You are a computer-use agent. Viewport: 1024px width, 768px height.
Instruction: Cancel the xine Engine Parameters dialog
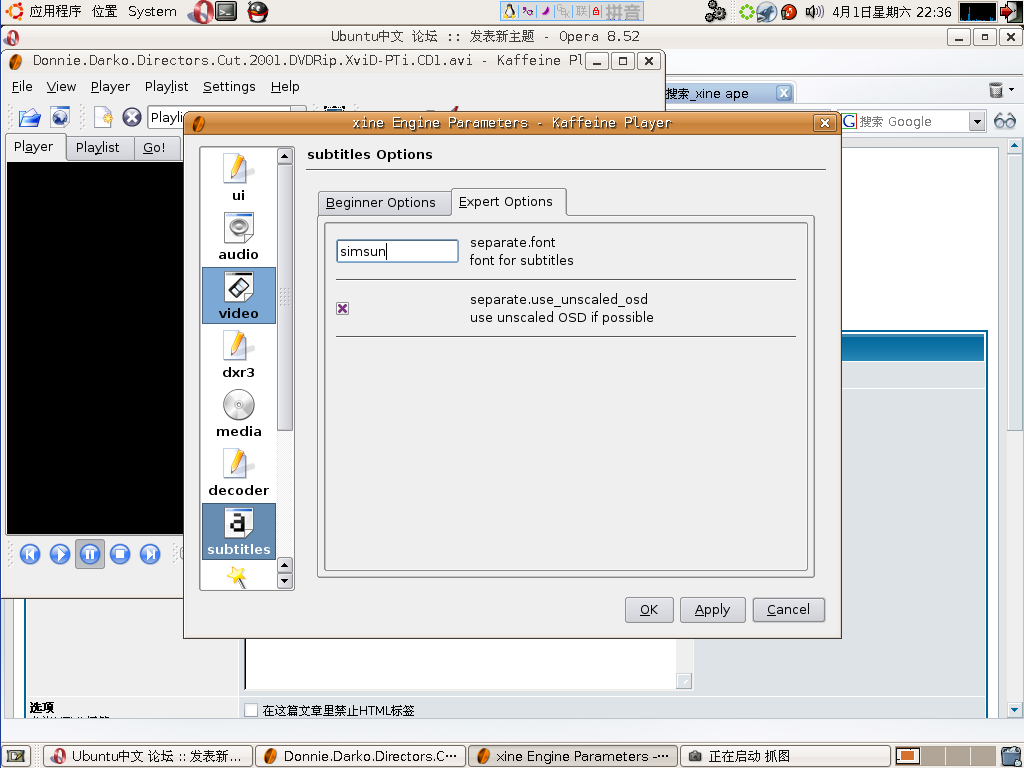pyautogui.click(x=788, y=610)
